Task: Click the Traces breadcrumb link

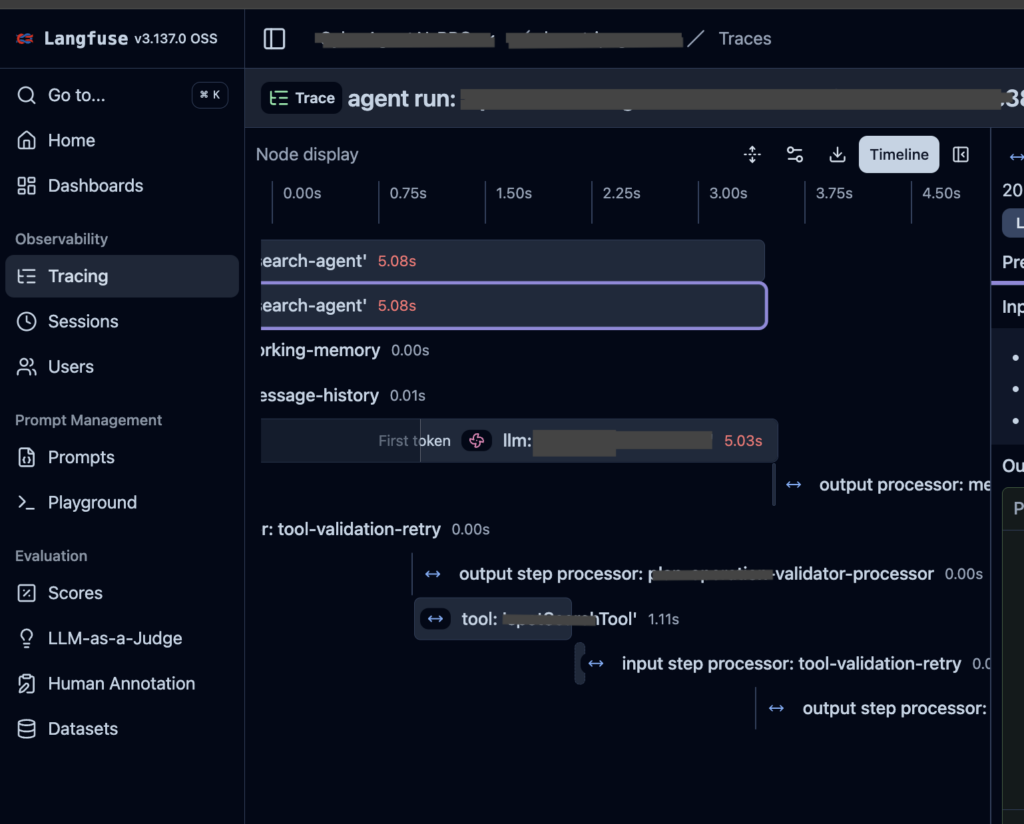Action: click(744, 39)
